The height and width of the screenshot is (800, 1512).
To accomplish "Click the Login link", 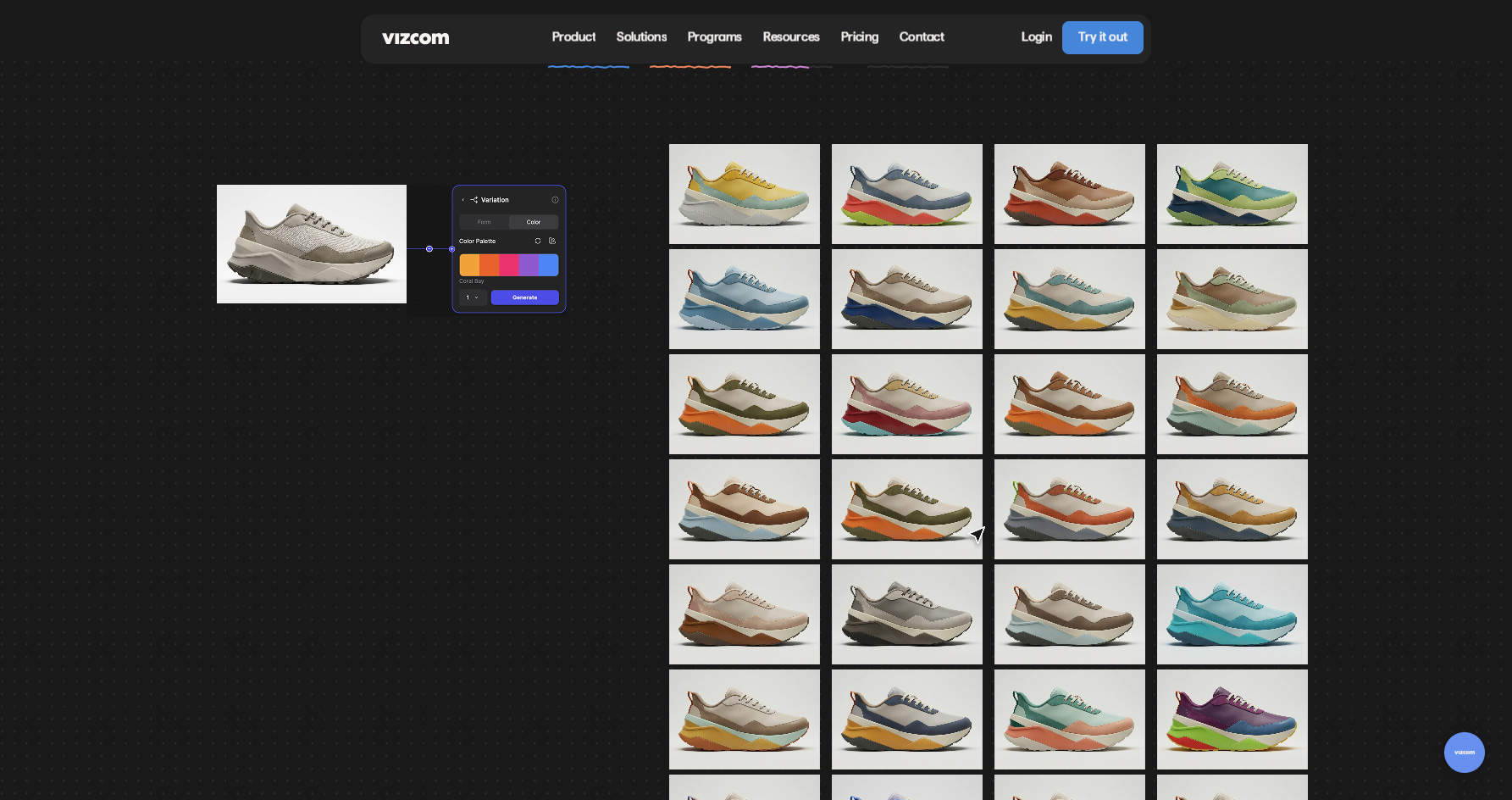I will click(x=1036, y=37).
